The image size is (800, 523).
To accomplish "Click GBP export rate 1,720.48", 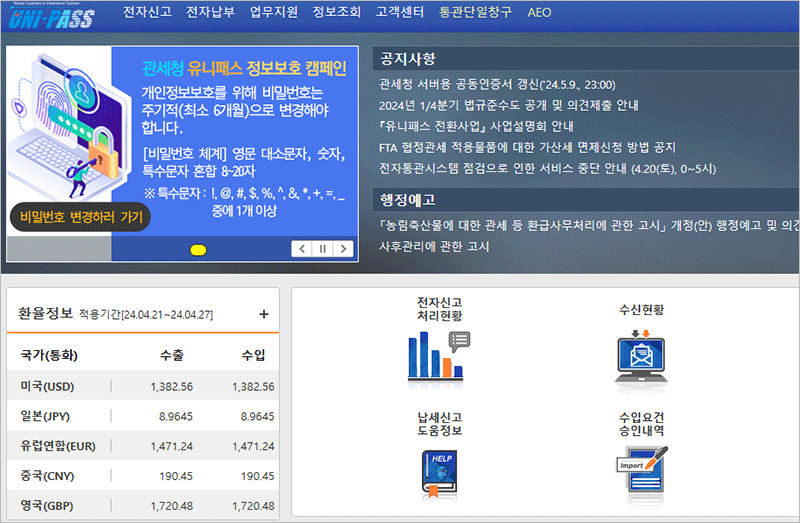I will pos(171,506).
